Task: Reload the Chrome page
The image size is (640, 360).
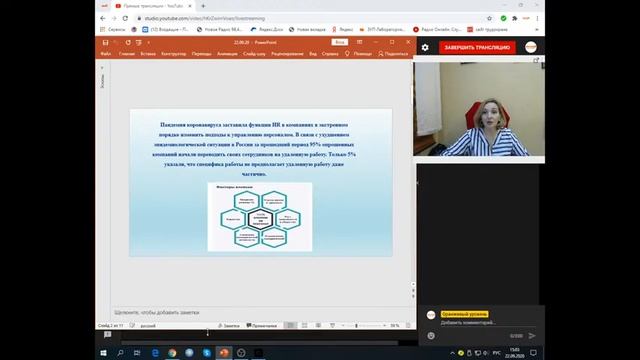Action: (x=125, y=18)
